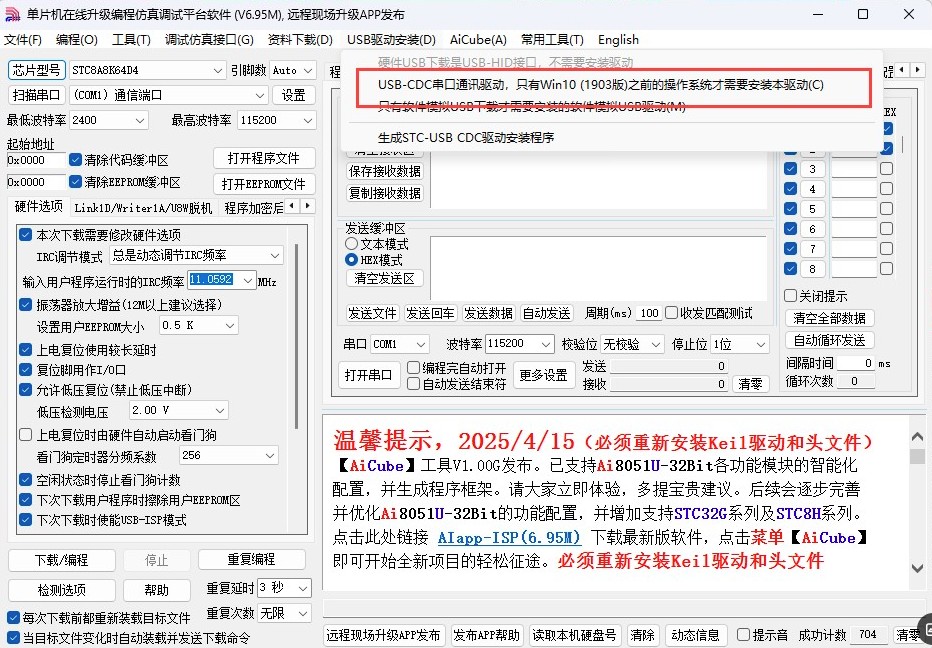Open the 编程(O) menu
The width and height of the screenshot is (932, 648).
(x=77, y=40)
